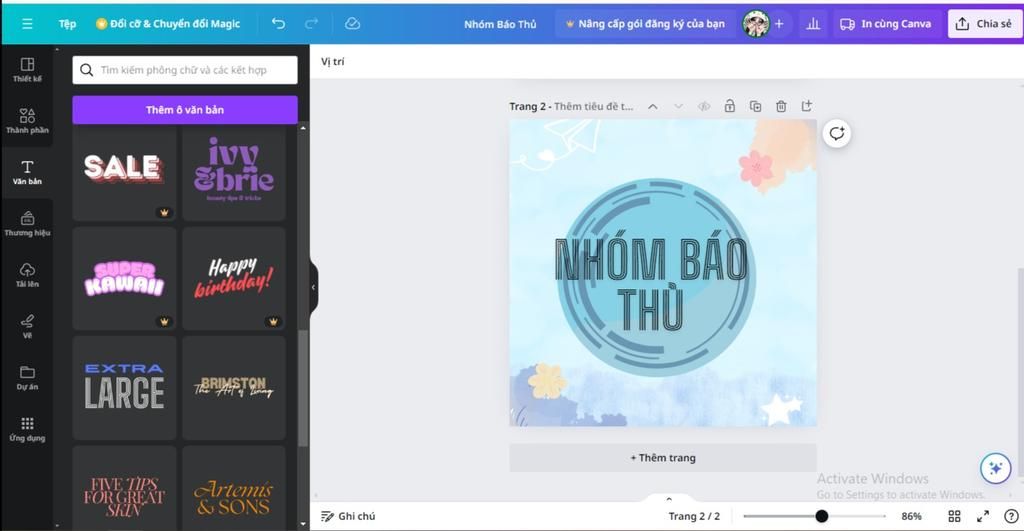
Task: Open the analytics chart icon
Action: tap(813, 24)
